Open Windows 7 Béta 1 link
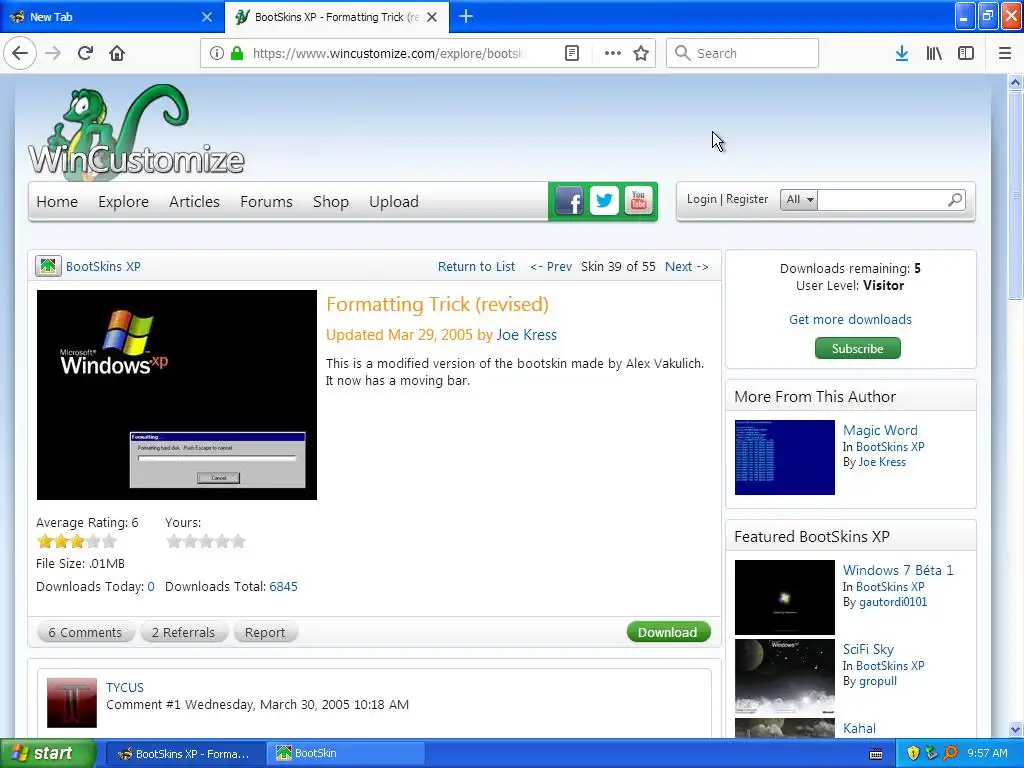Screen dimensions: 1024x768 click(x=897, y=569)
